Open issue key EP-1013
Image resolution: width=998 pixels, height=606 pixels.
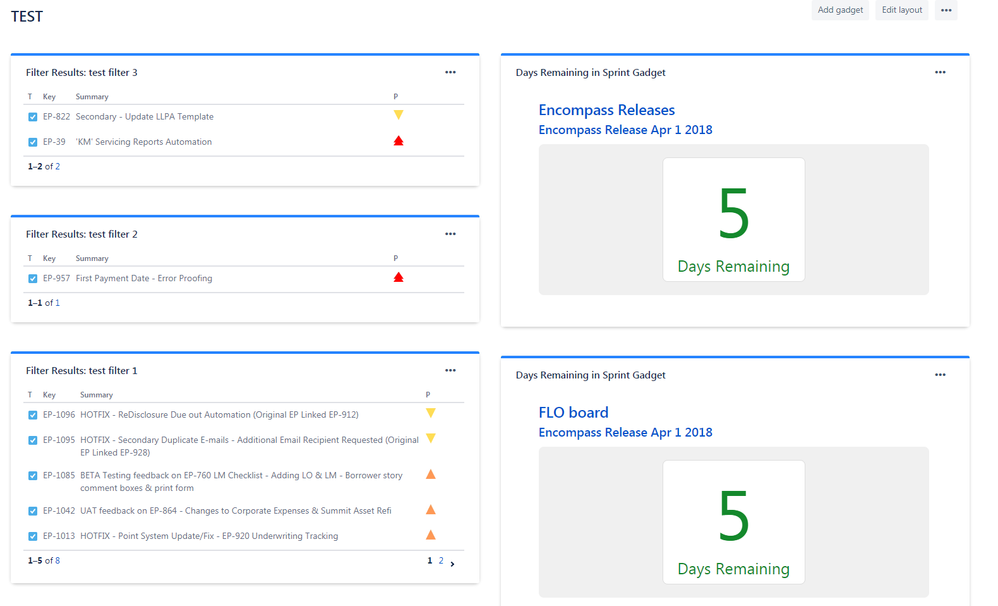coord(59,536)
